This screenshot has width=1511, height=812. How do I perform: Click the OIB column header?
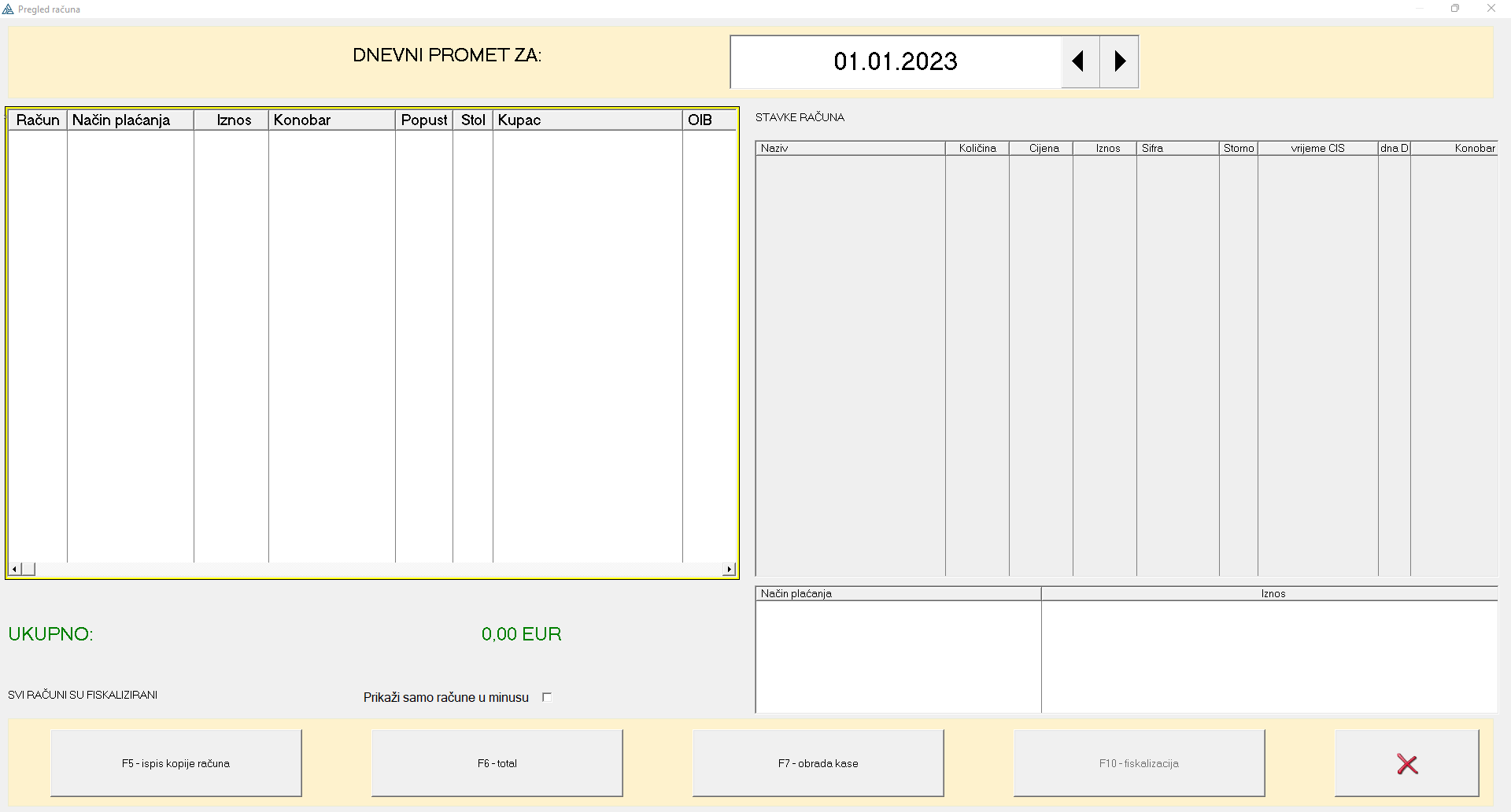(x=708, y=120)
